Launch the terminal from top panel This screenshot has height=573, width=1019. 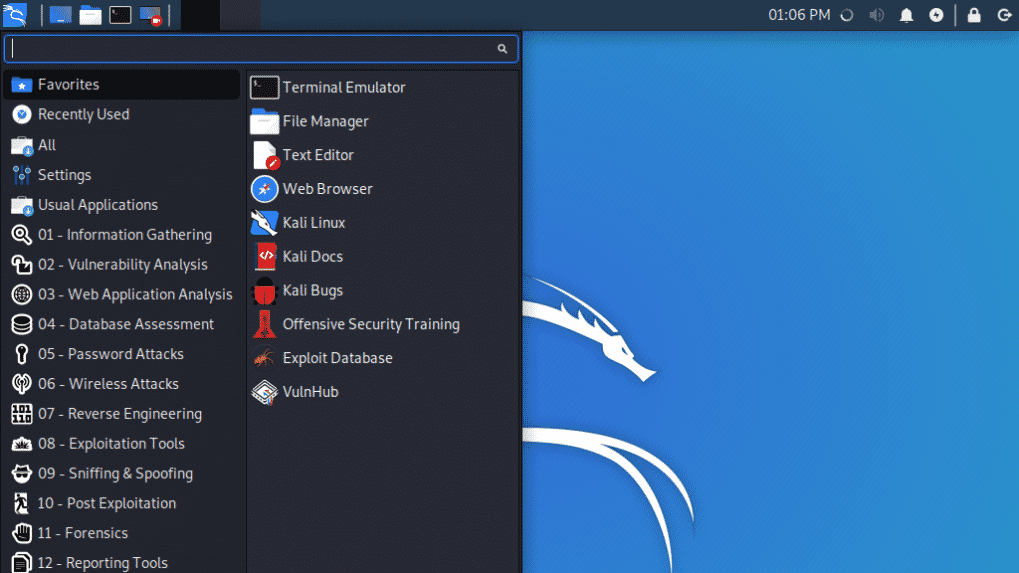[120, 15]
